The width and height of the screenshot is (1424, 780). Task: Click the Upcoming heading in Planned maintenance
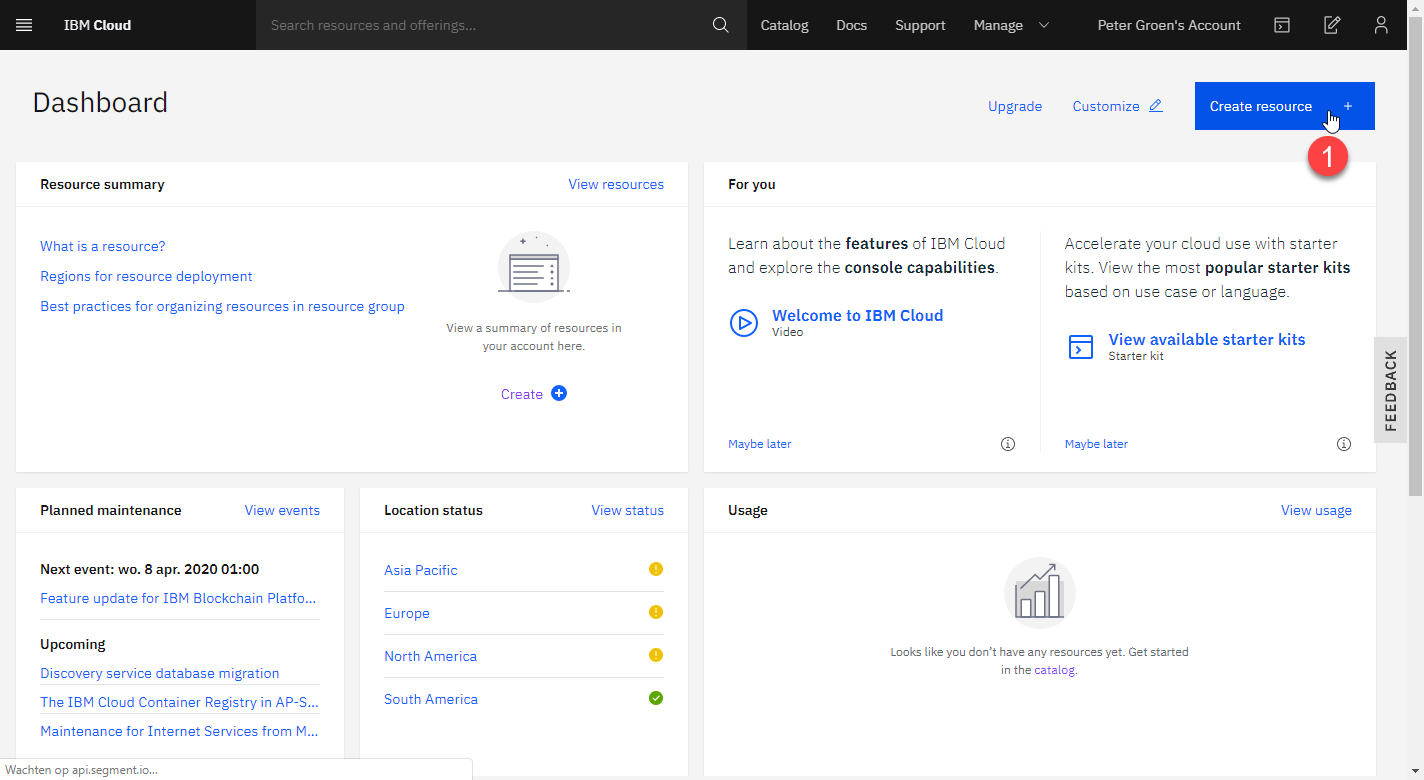click(x=73, y=644)
